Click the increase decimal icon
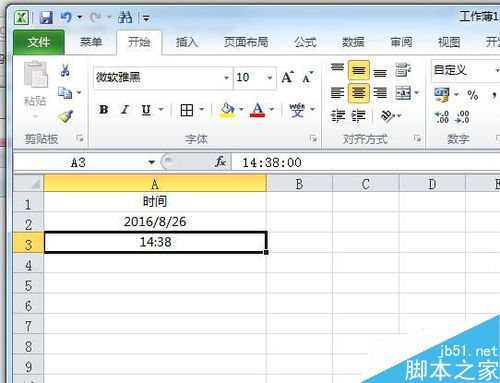 click(442, 117)
